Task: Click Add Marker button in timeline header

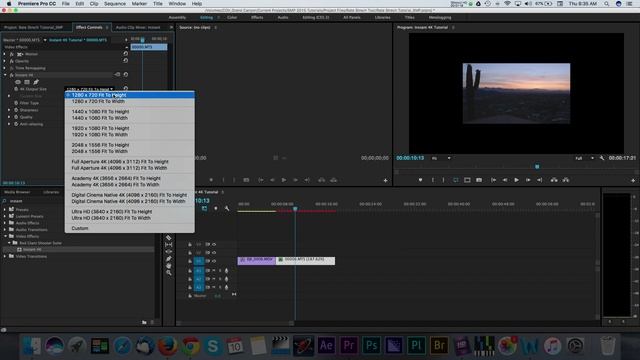Action: (x=216, y=209)
